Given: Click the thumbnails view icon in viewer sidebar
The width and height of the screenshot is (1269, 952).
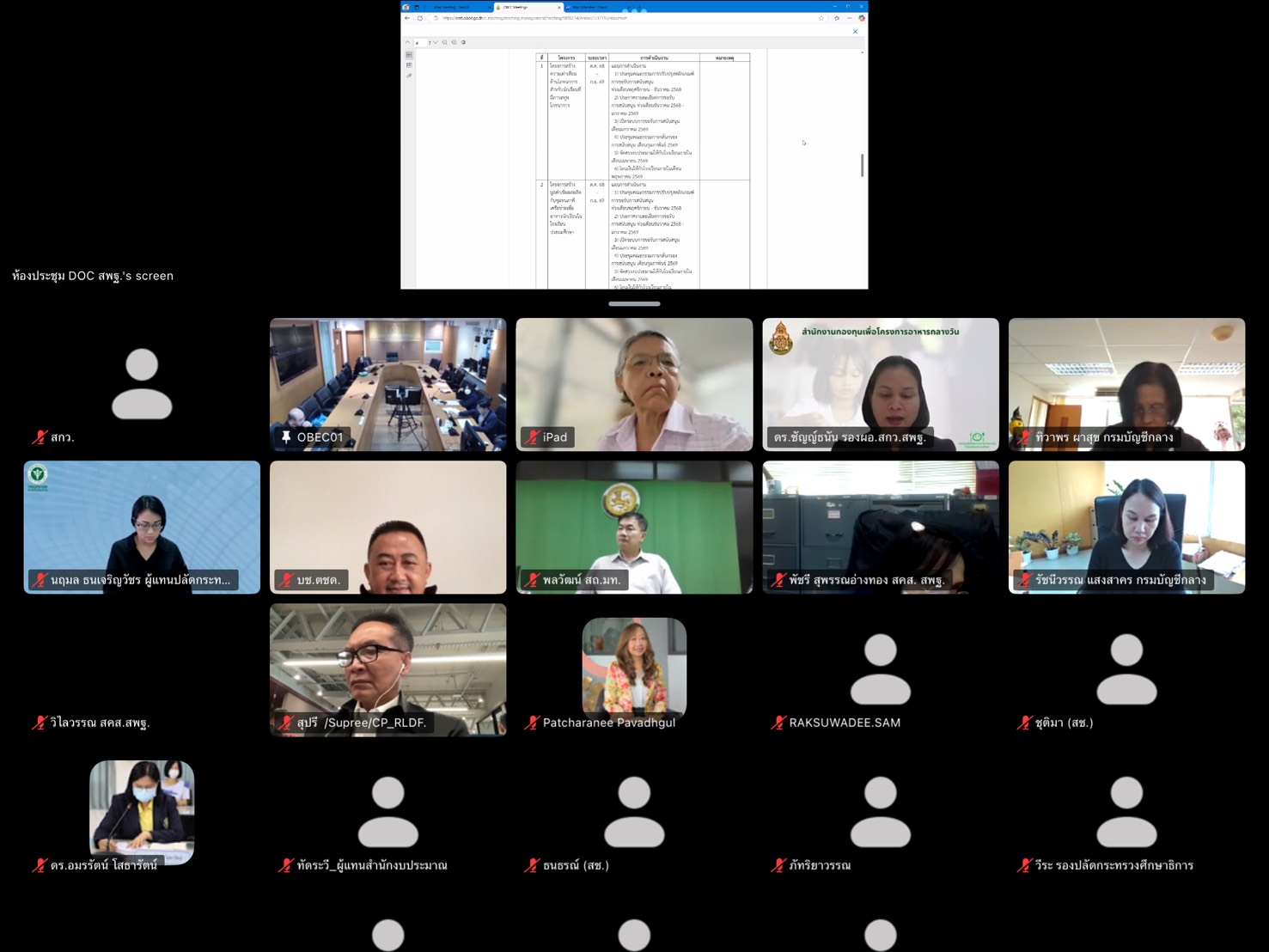Looking at the screenshot, I should tap(409, 55).
